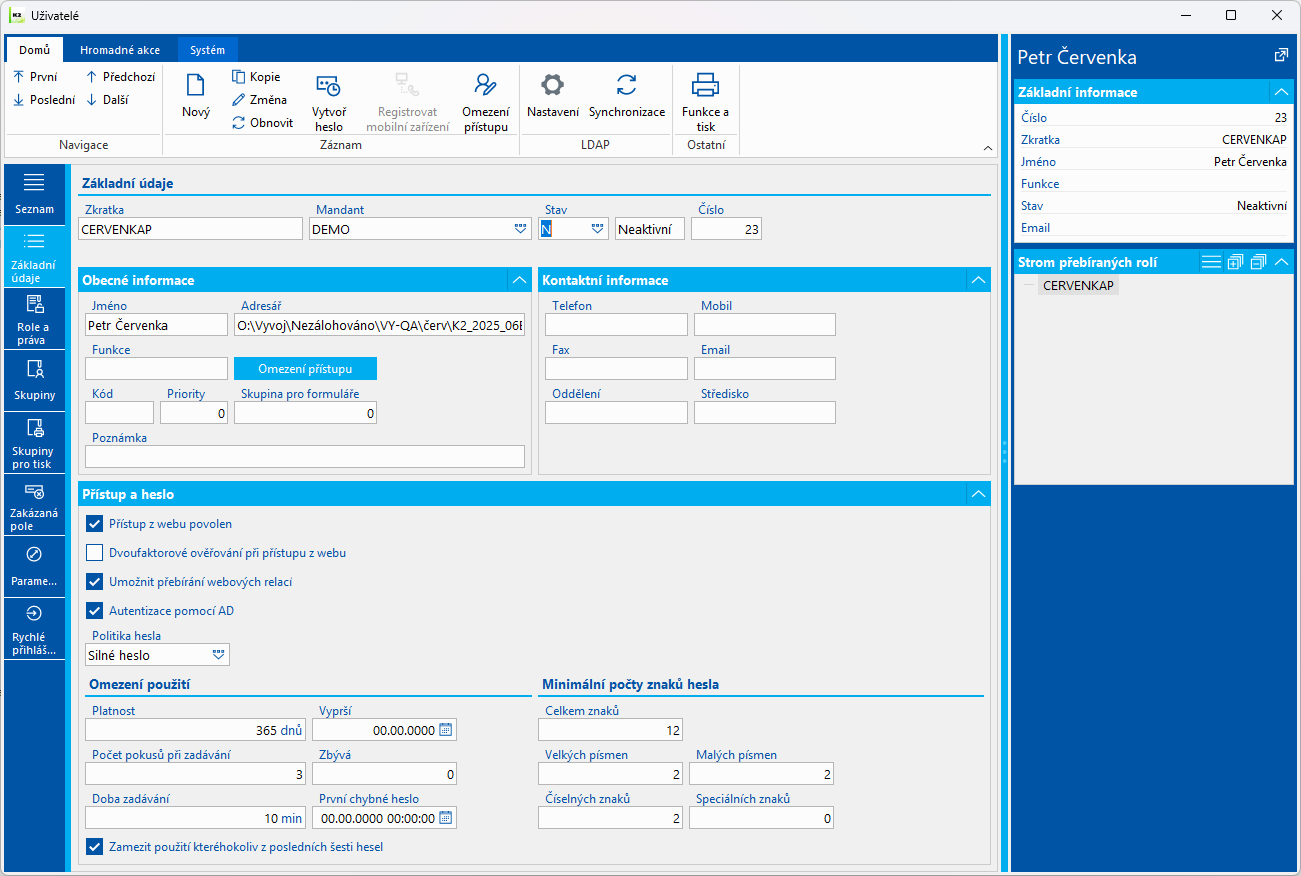Click the Doba zadávání minutes field
This screenshot has height=876, width=1301.
(x=195, y=818)
